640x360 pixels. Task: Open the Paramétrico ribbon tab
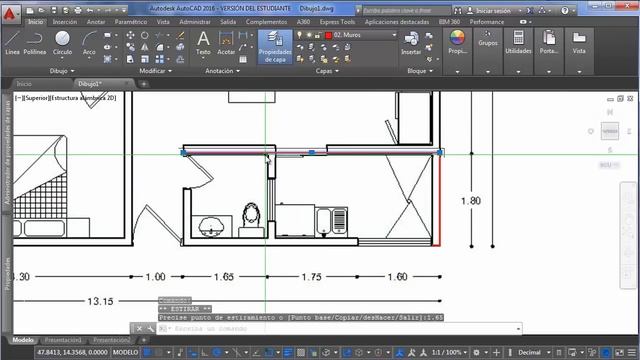click(131, 22)
